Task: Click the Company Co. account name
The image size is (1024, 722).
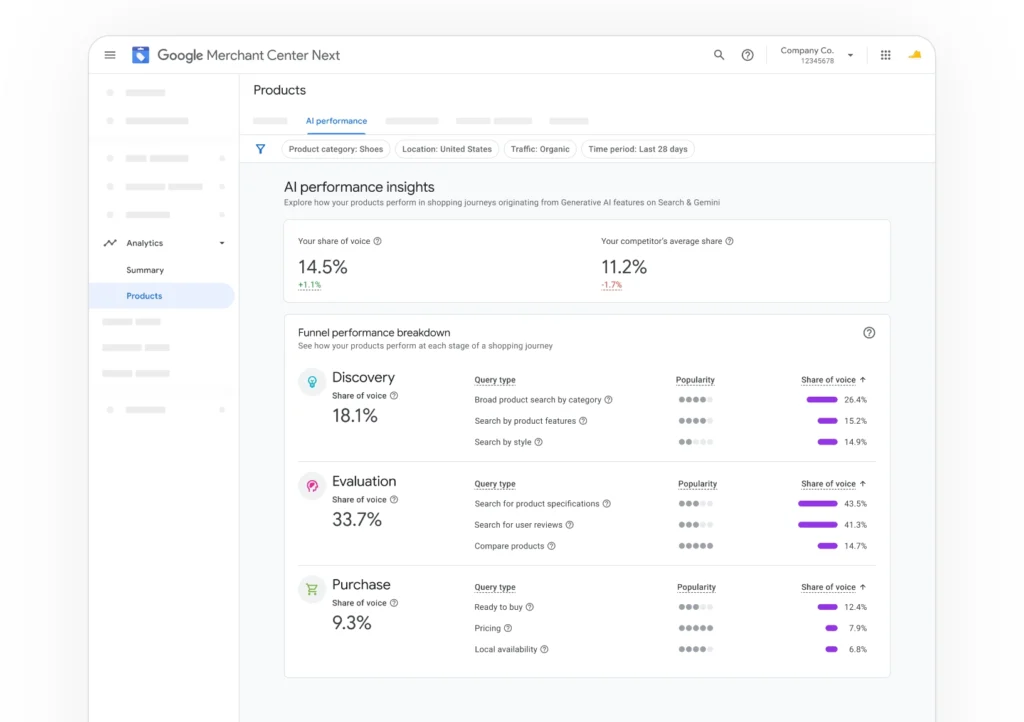Action: tap(807, 50)
